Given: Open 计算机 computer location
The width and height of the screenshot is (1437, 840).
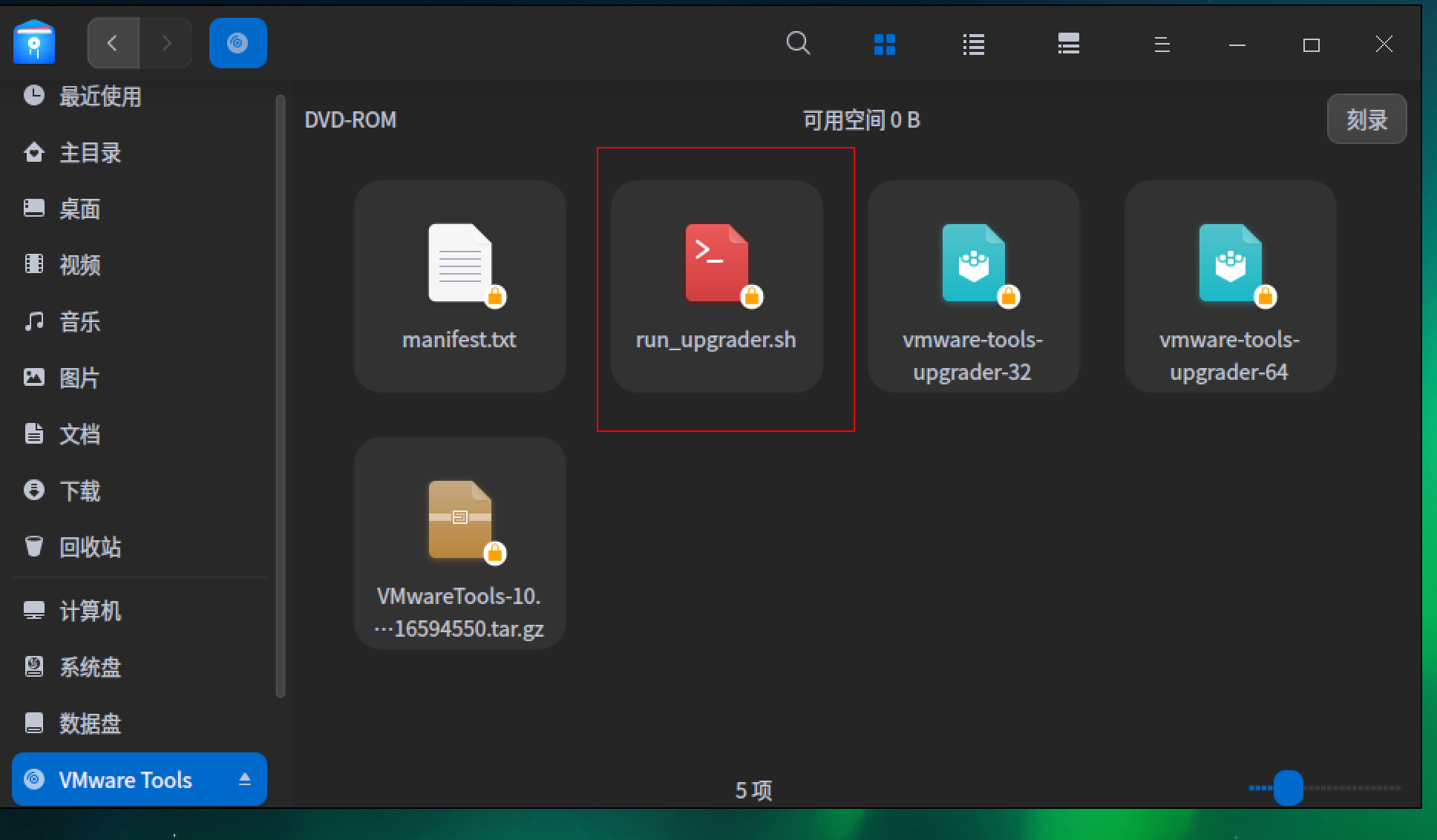Looking at the screenshot, I should pos(89,611).
